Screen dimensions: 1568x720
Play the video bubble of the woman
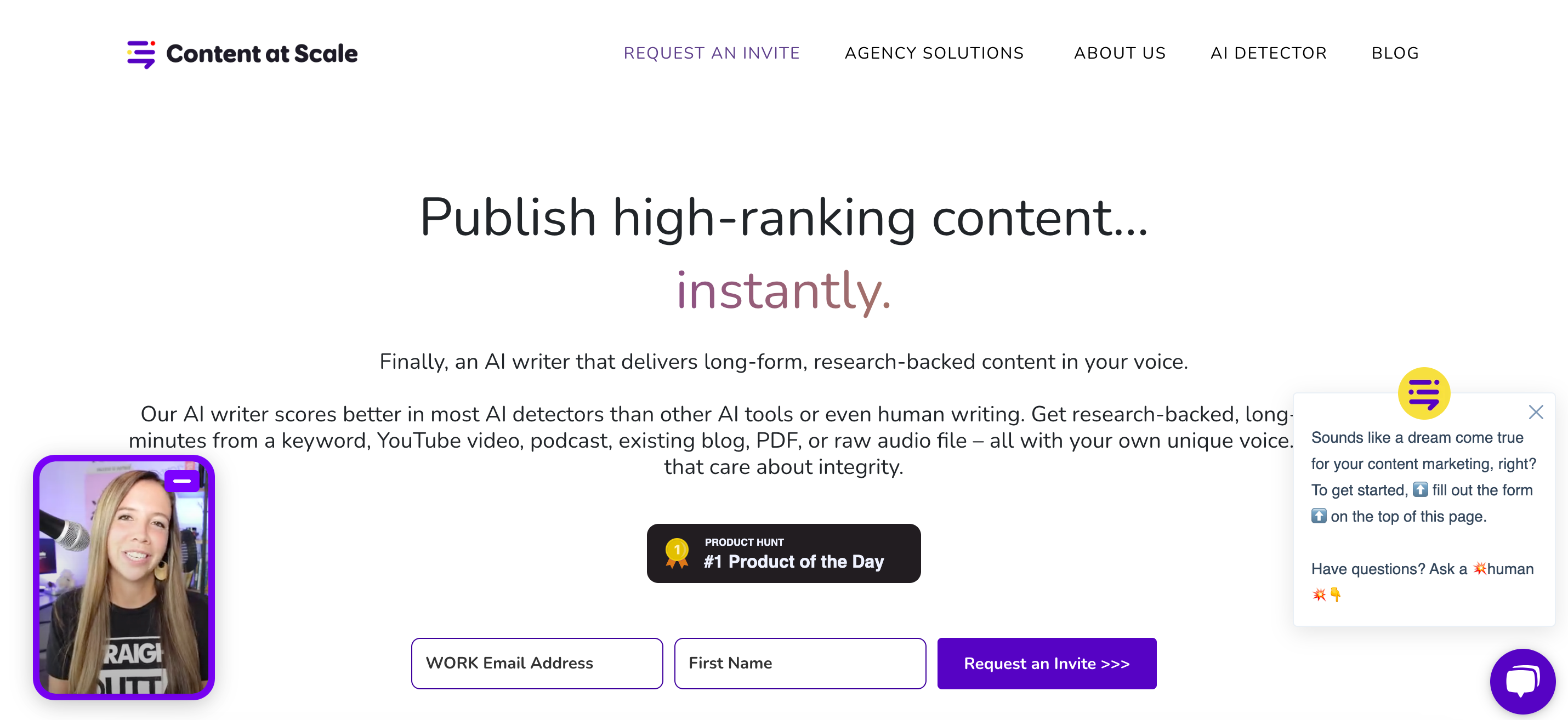point(123,578)
